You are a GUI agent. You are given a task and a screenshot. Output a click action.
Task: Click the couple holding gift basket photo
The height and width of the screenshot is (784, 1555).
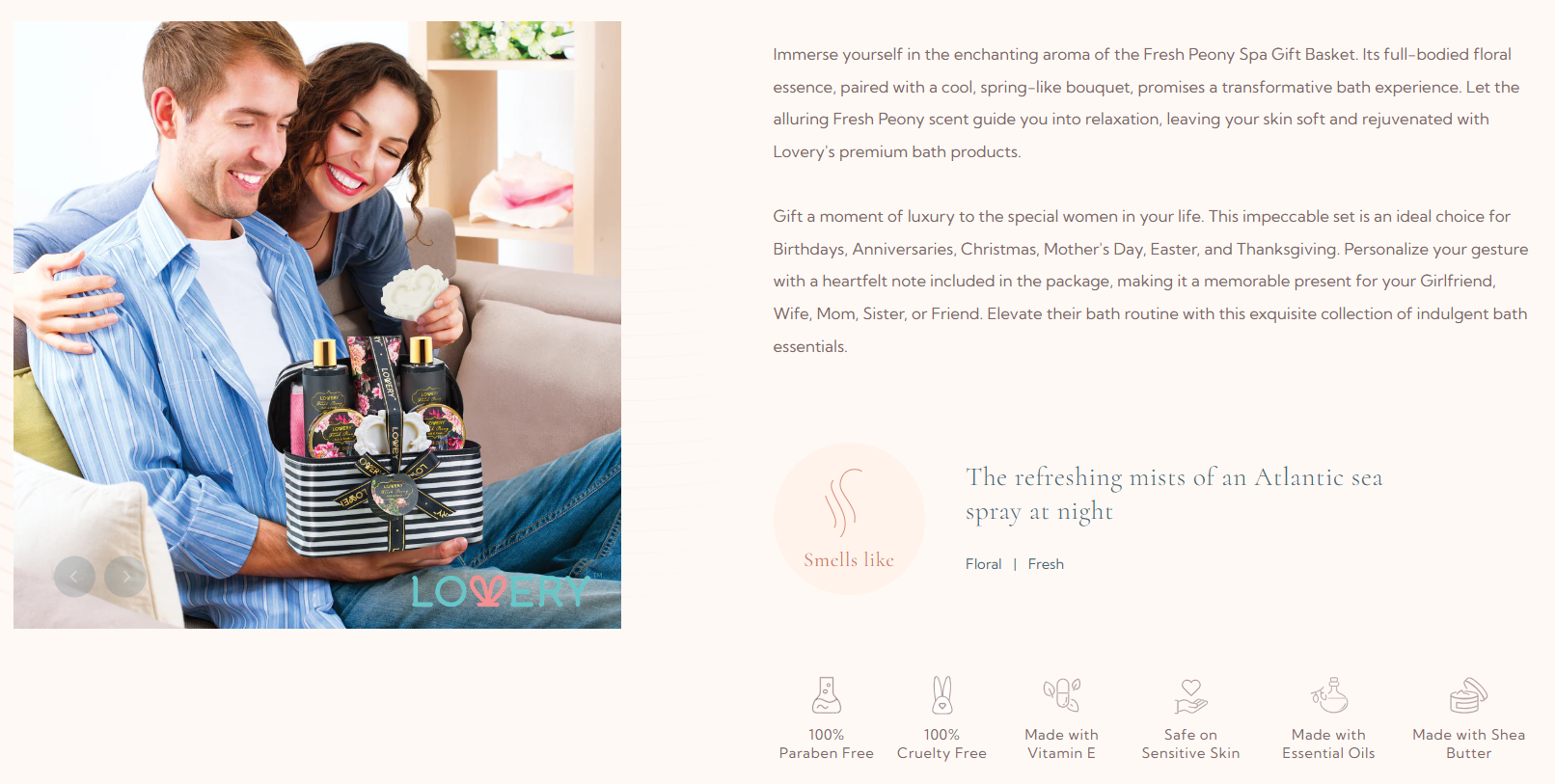(x=317, y=325)
